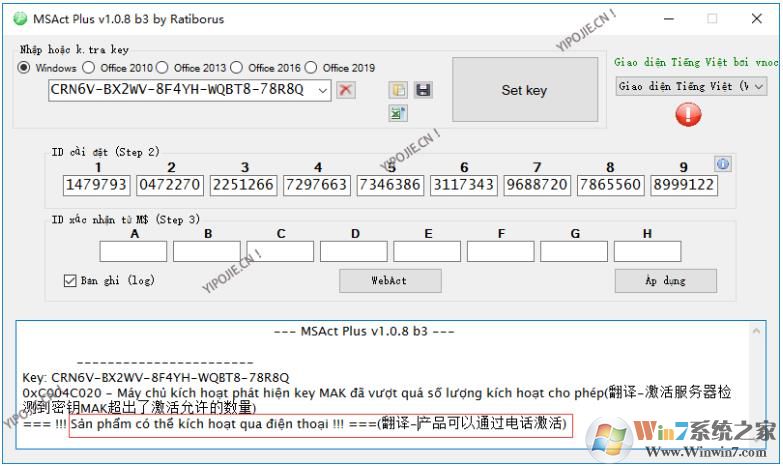783x466 pixels.
Task: Click confirmation ID field G
Action: coord(574,252)
